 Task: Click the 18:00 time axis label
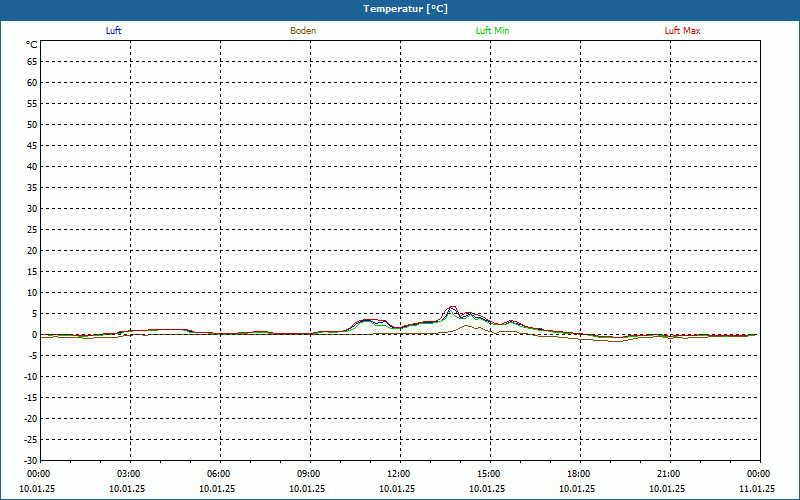coord(579,474)
